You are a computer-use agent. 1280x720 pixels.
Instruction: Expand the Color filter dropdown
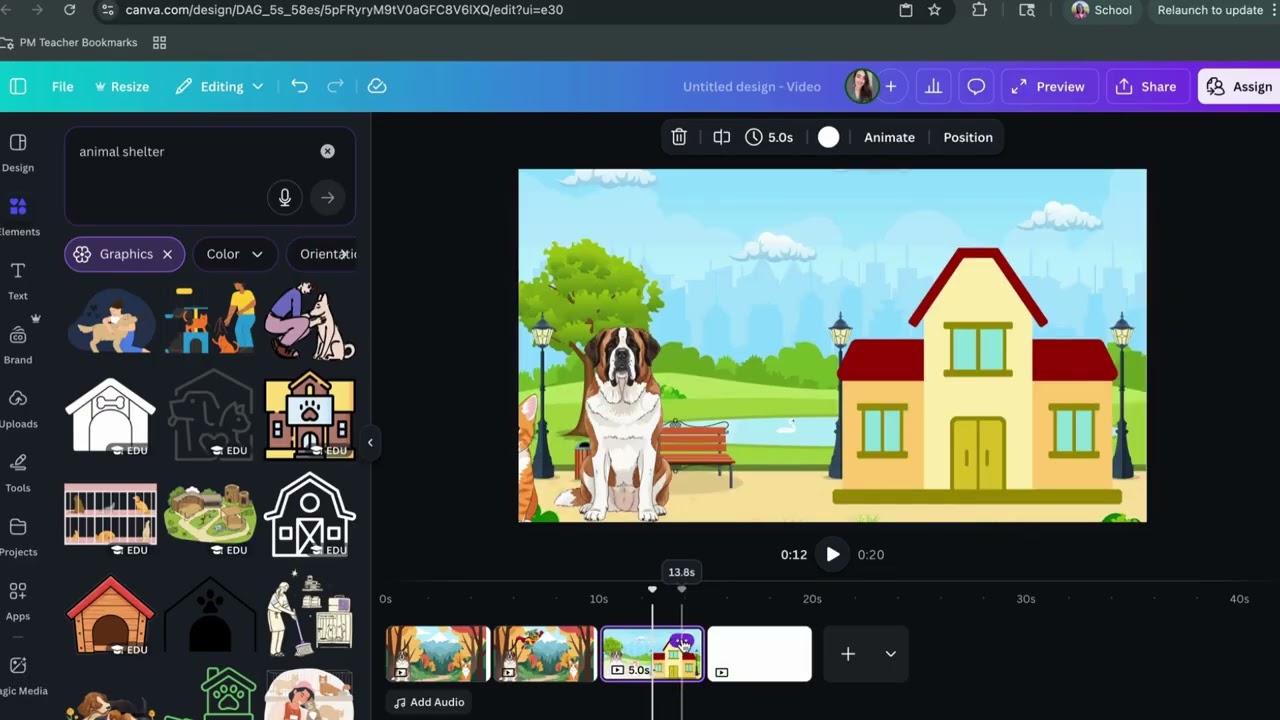click(x=234, y=254)
